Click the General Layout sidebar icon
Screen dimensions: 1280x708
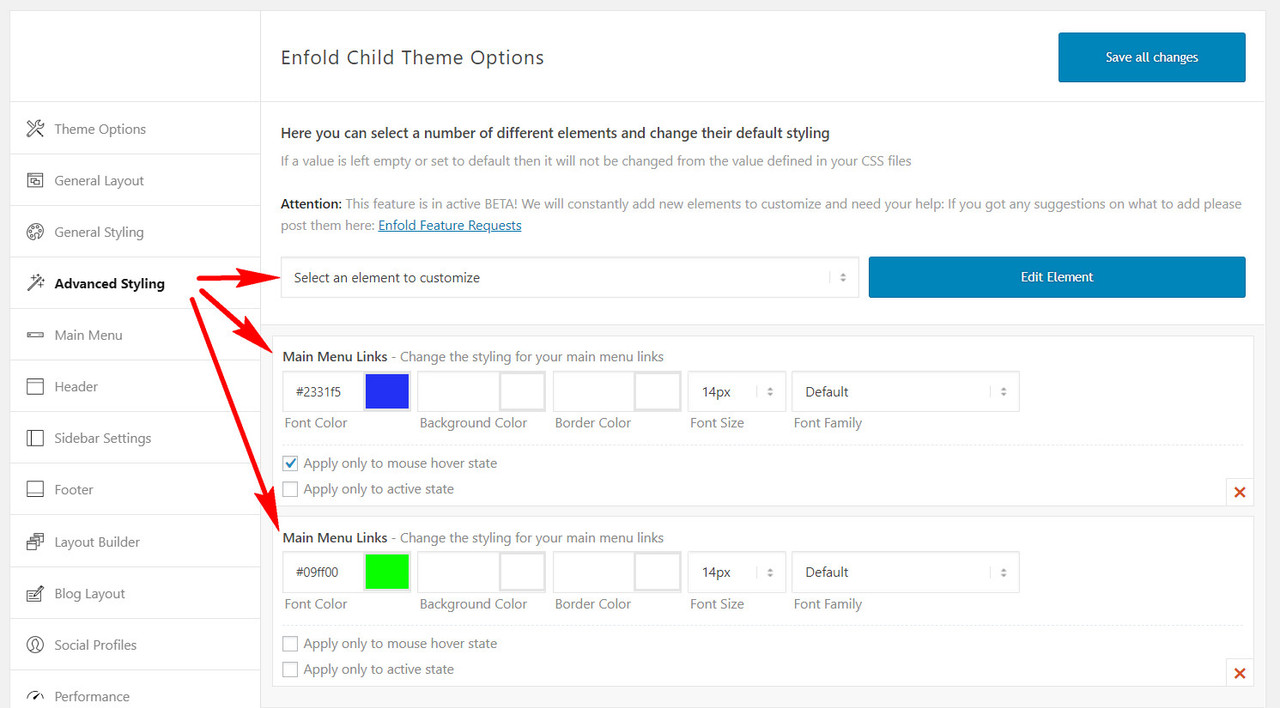(35, 180)
